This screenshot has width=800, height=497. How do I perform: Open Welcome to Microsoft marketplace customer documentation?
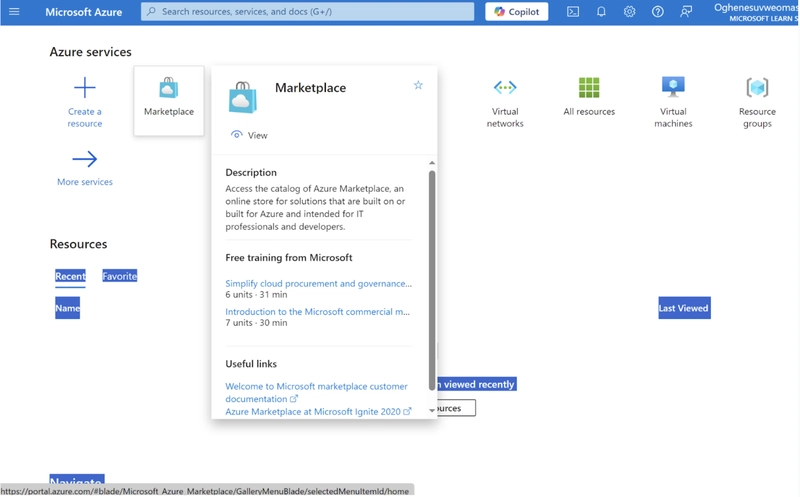(x=316, y=392)
